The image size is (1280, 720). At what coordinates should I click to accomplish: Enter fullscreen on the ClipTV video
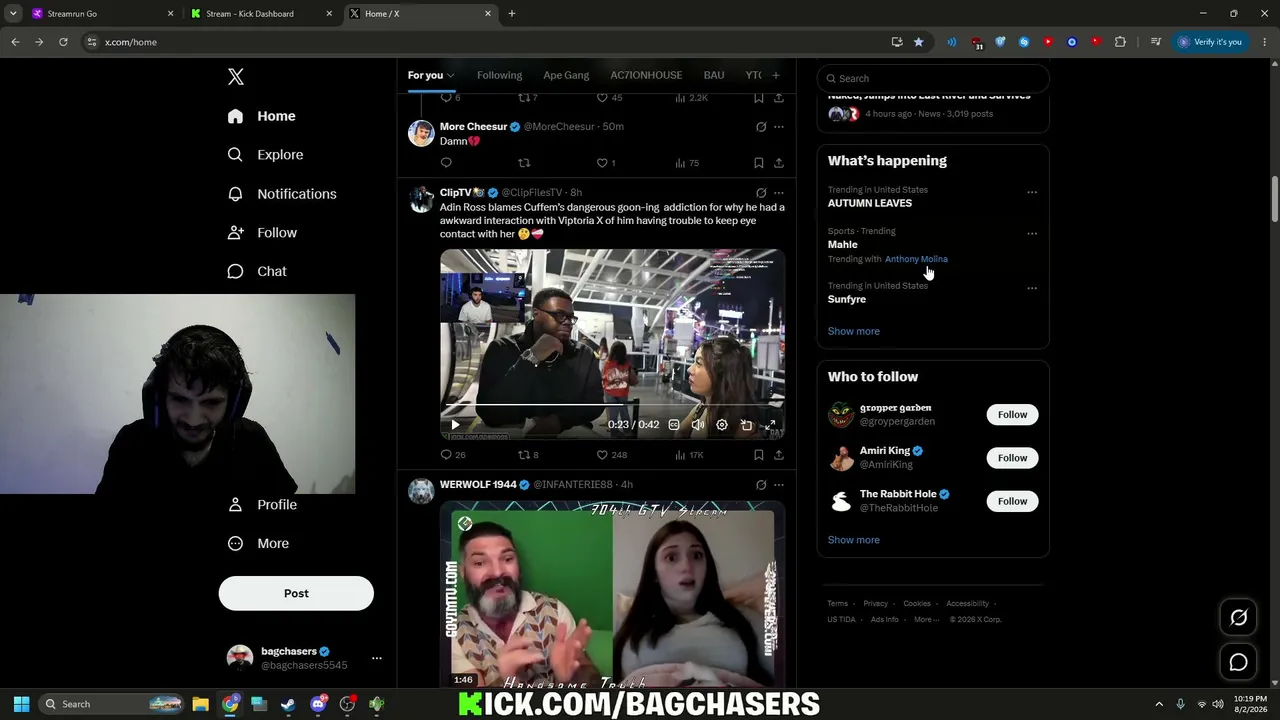click(770, 425)
